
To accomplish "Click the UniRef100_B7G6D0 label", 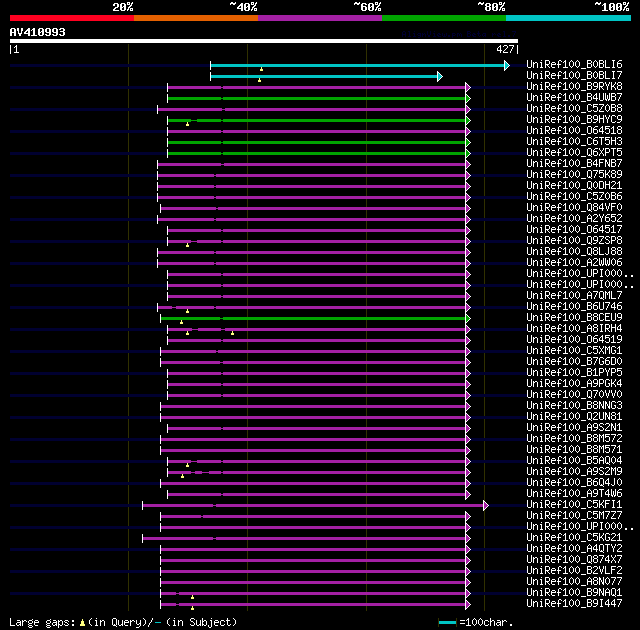I will point(574,362).
